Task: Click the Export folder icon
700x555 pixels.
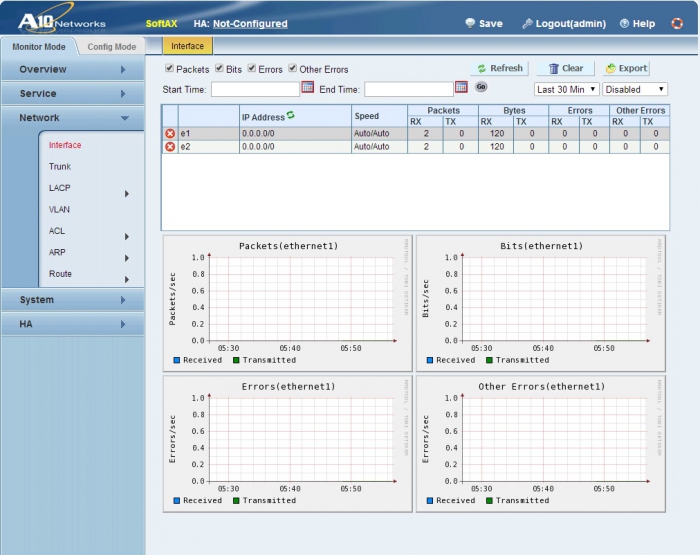Action: [x=610, y=68]
